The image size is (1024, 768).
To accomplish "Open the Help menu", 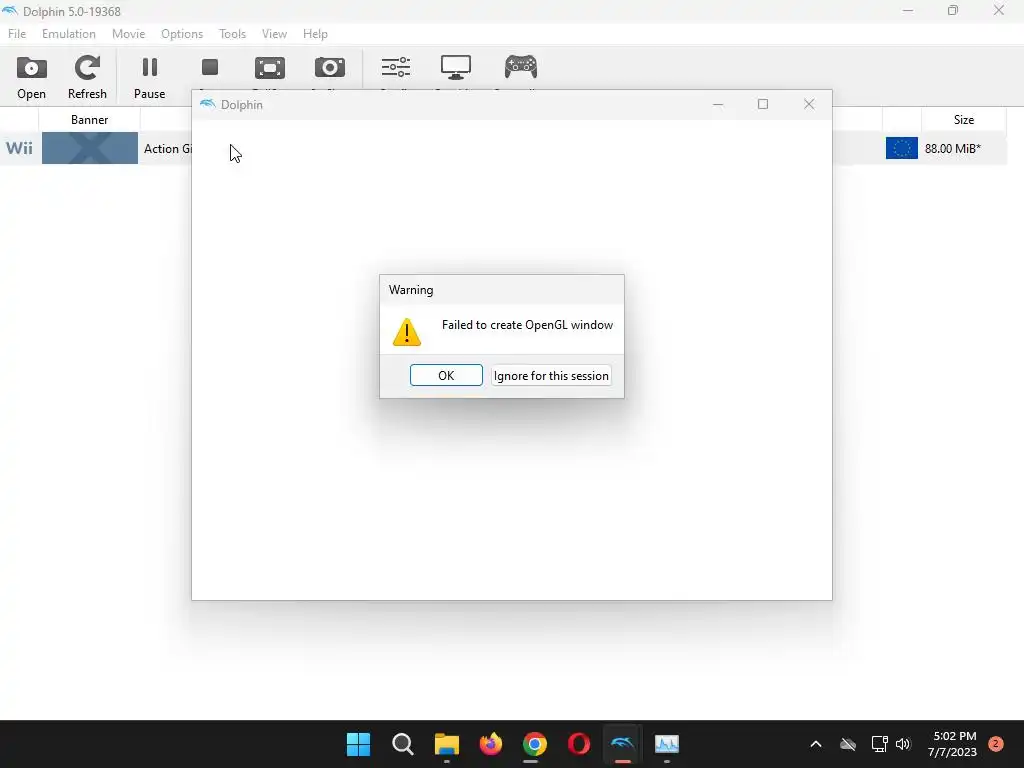I will tap(315, 34).
